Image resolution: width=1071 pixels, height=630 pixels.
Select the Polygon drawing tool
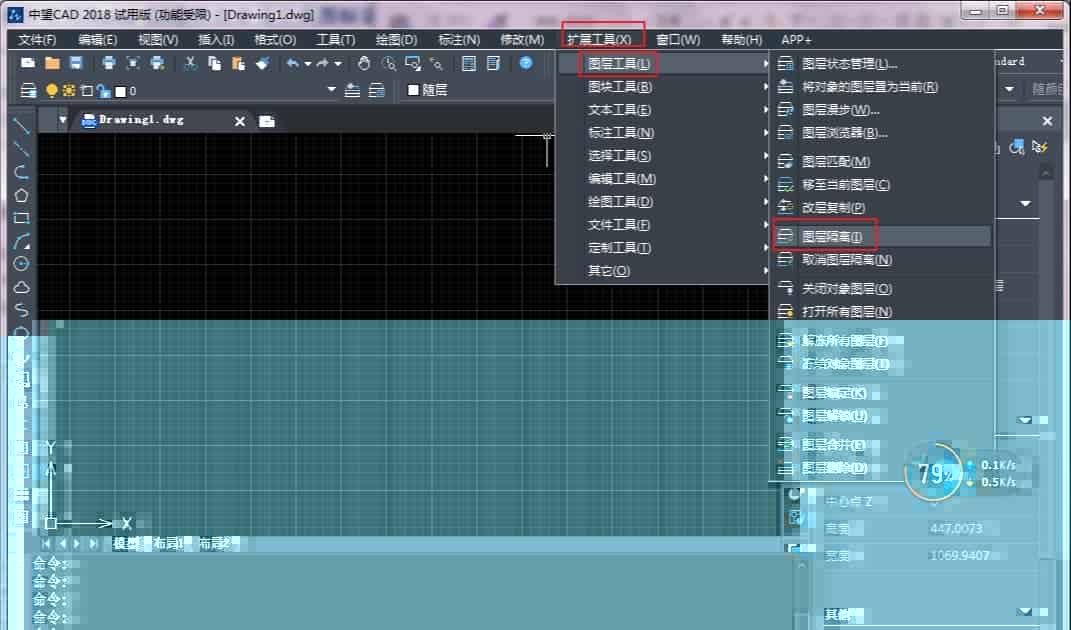tap(21, 195)
